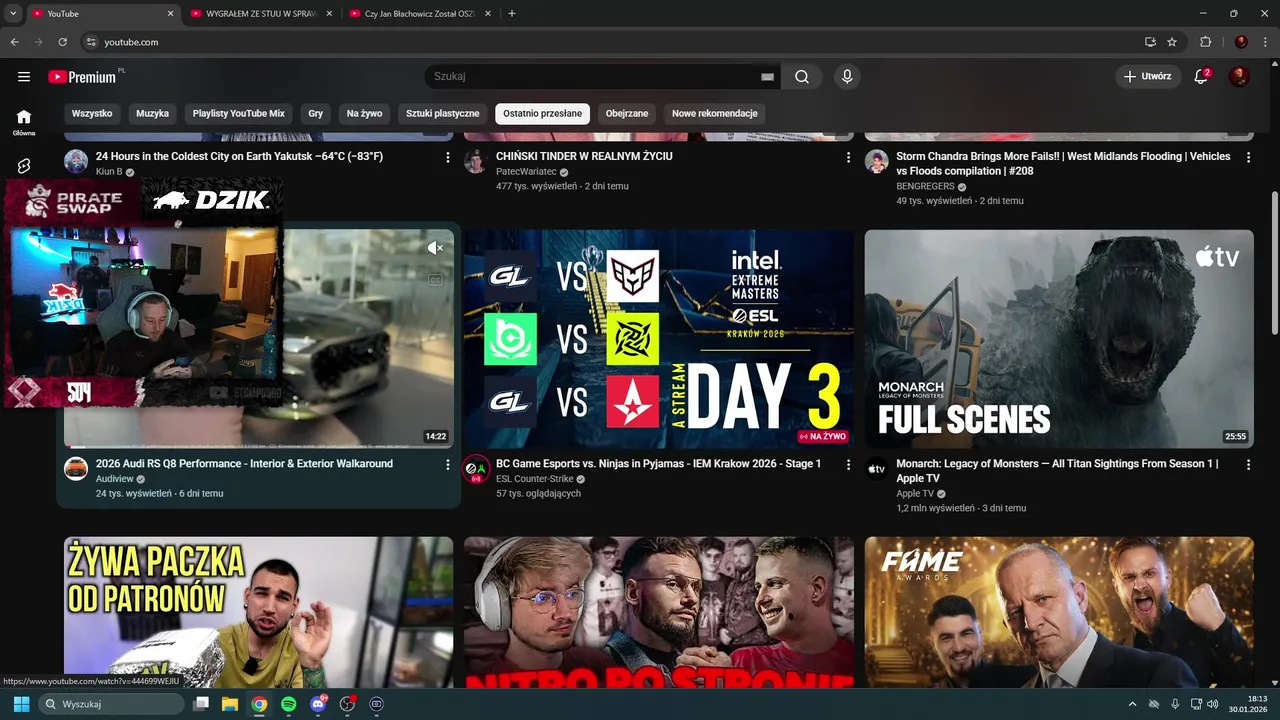Click the Utwórz create button

pos(1147,77)
